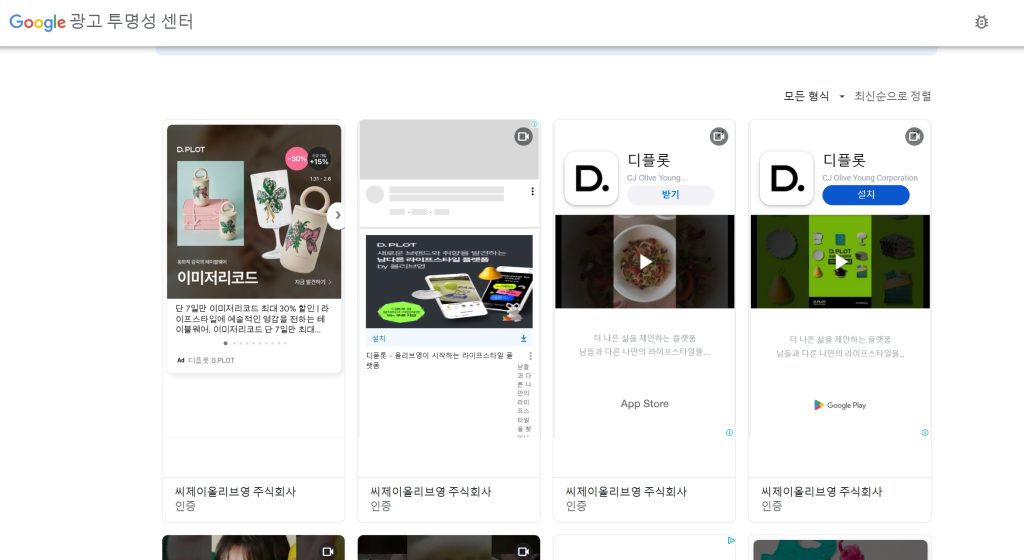The height and width of the screenshot is (560, 1024).
Task: Click AdChoices icon on bottom-row blank card
Action: tap(731, 540)
